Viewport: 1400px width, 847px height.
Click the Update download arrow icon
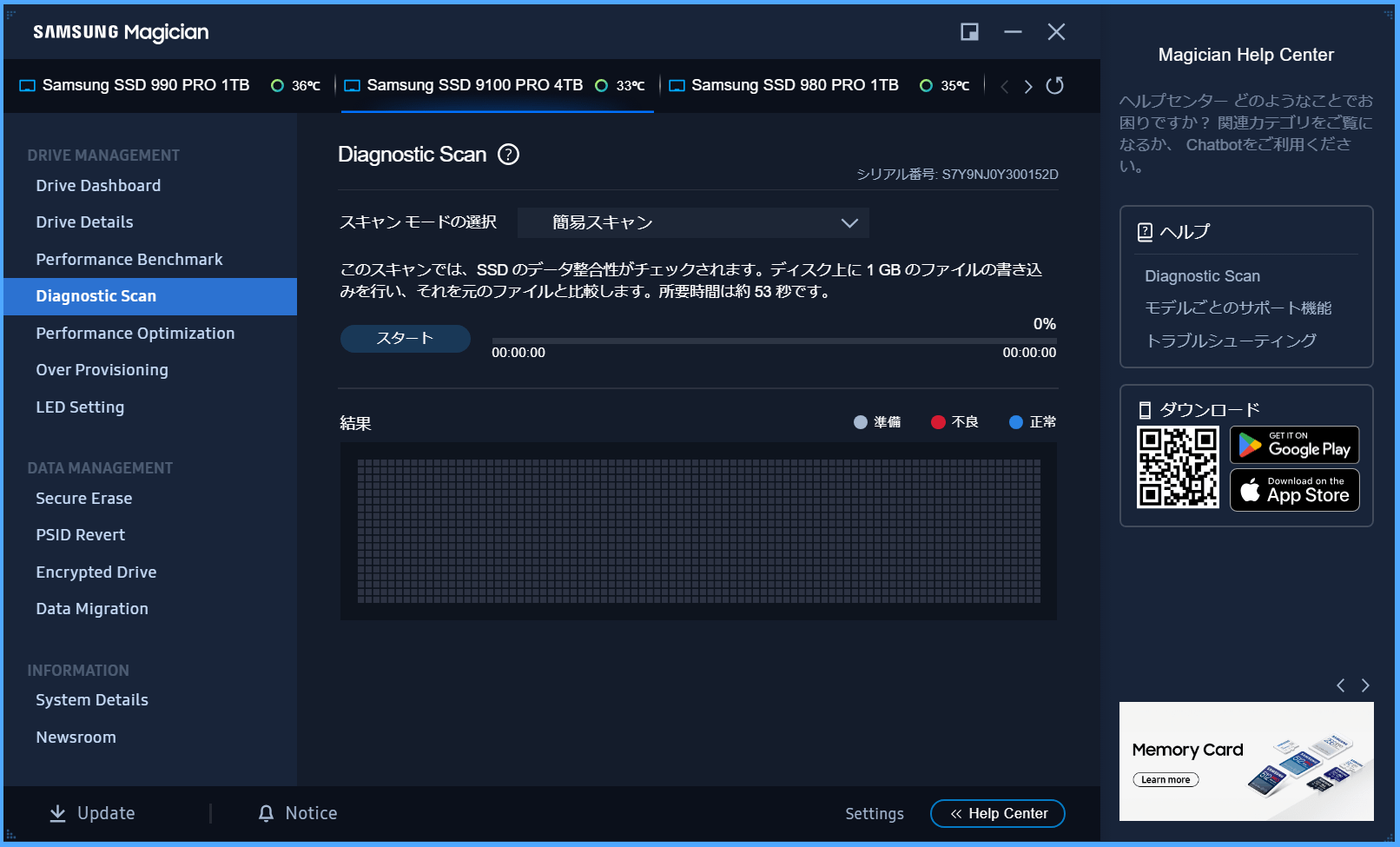(x=57, y=813)
